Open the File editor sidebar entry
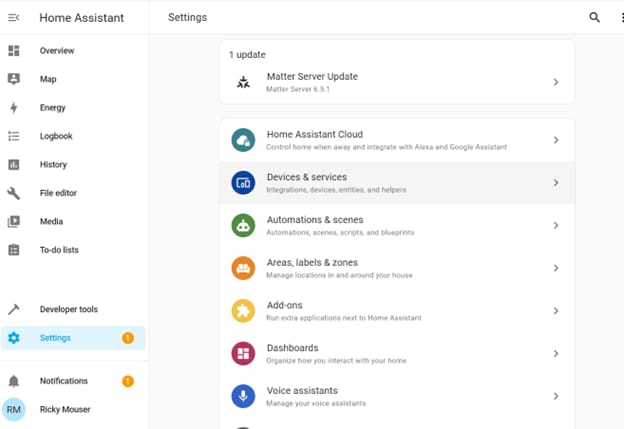The width and height of the screenshot is (624, 429). [x=73, y=193]
